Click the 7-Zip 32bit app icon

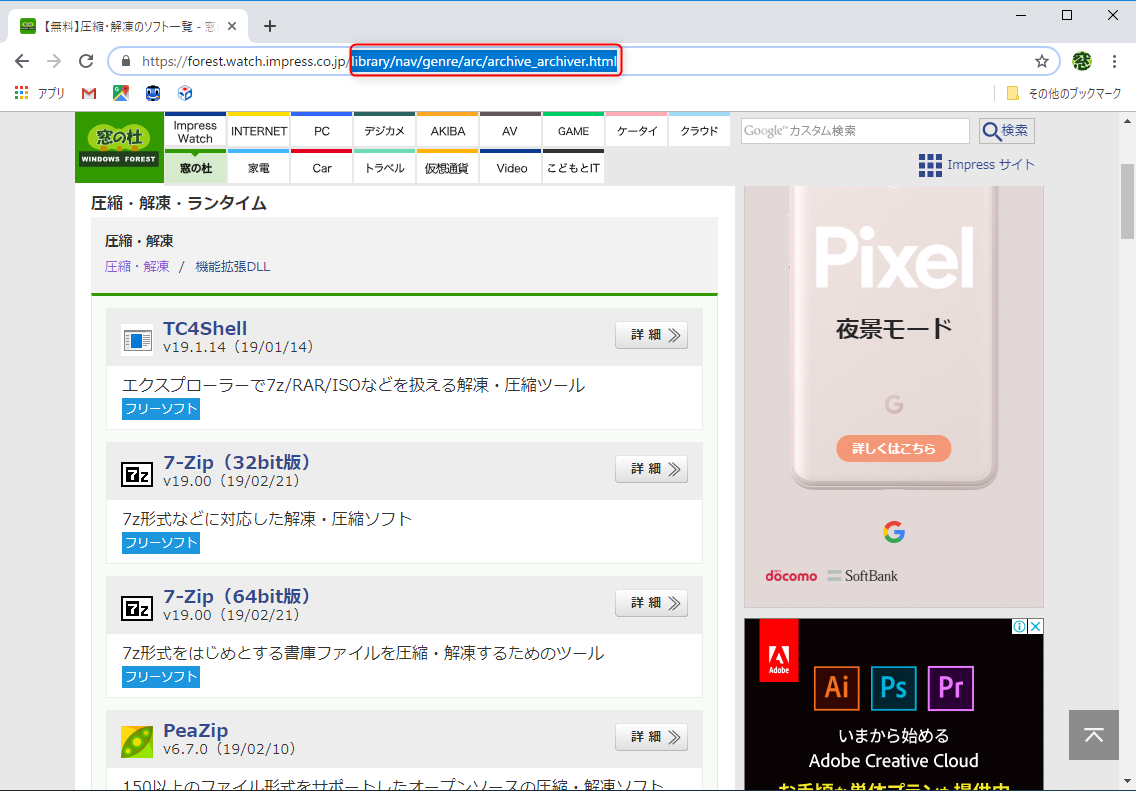[137, 474]
